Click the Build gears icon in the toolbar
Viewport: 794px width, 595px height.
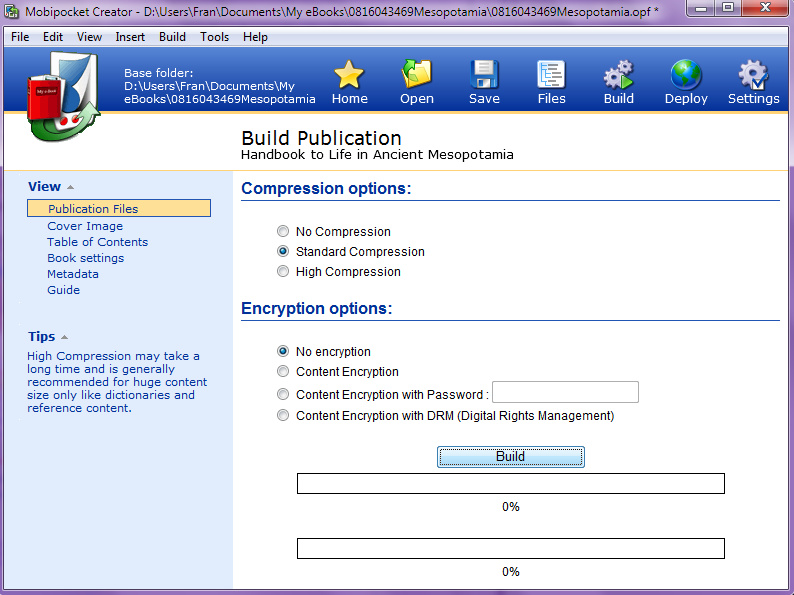coord(618,74)
